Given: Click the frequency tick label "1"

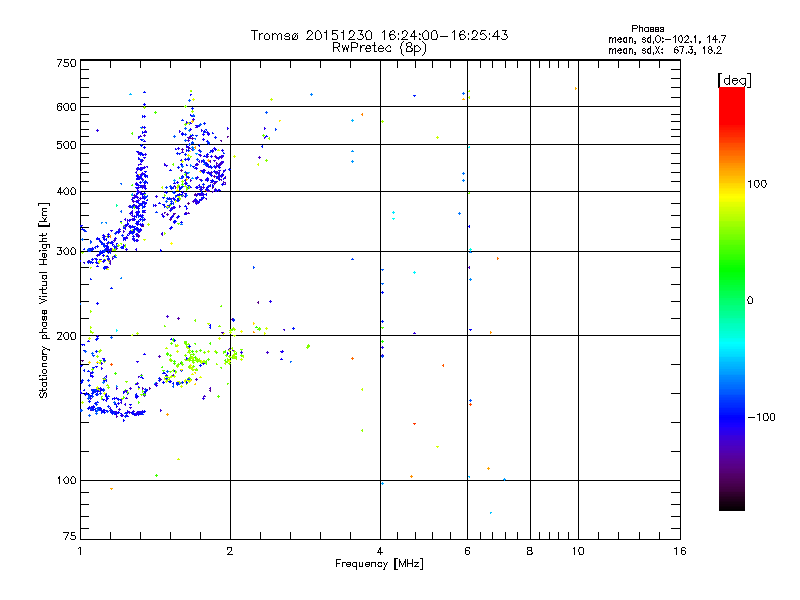Looking at the screenshot, I should click(80, 551).
